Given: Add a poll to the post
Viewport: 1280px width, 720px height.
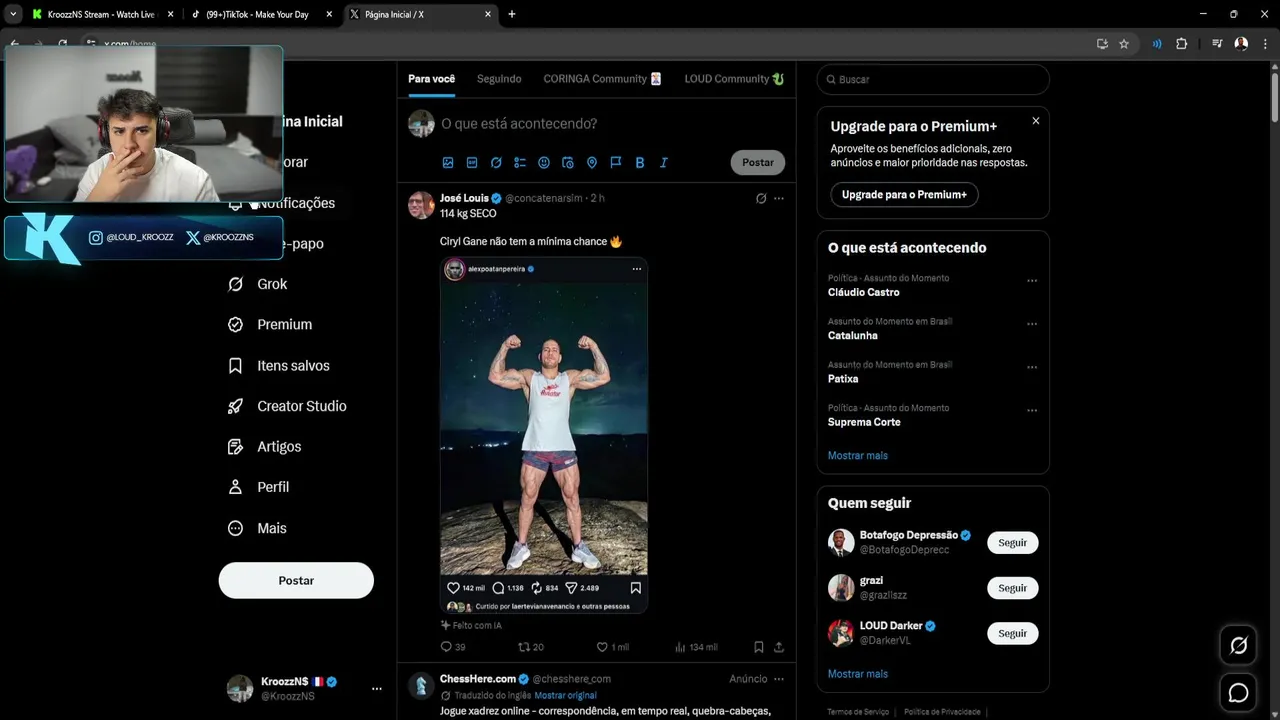Looking at the screenshot, I should [x=520, y=162].
